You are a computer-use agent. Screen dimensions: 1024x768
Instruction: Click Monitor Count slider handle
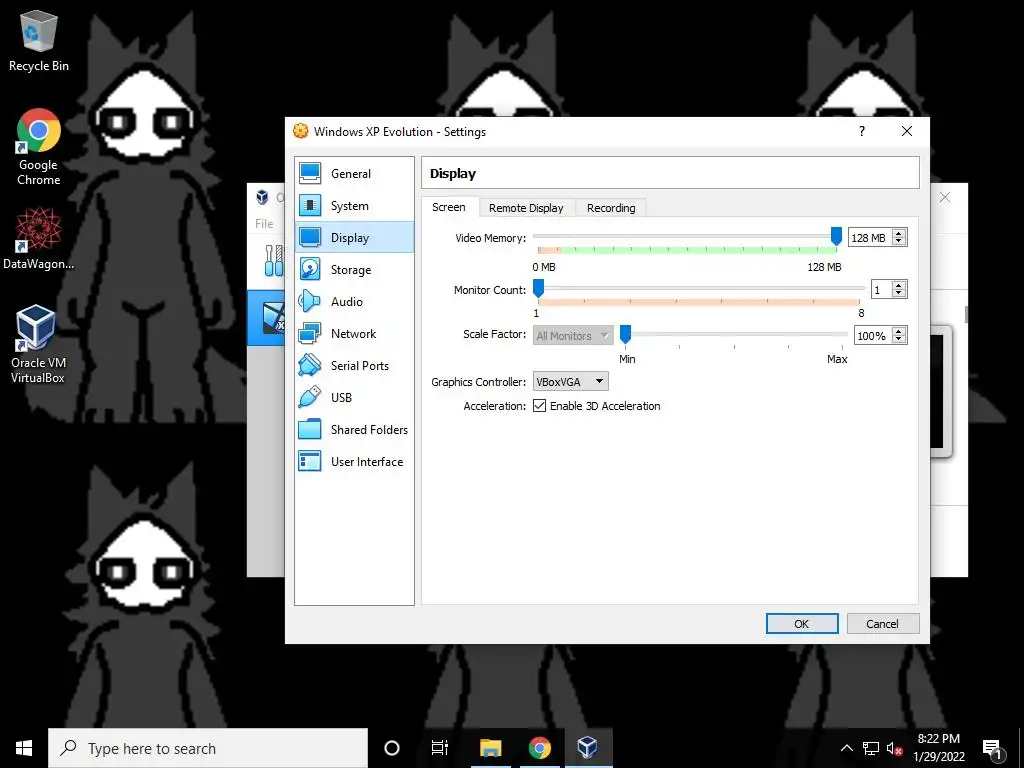click(539, 288)
